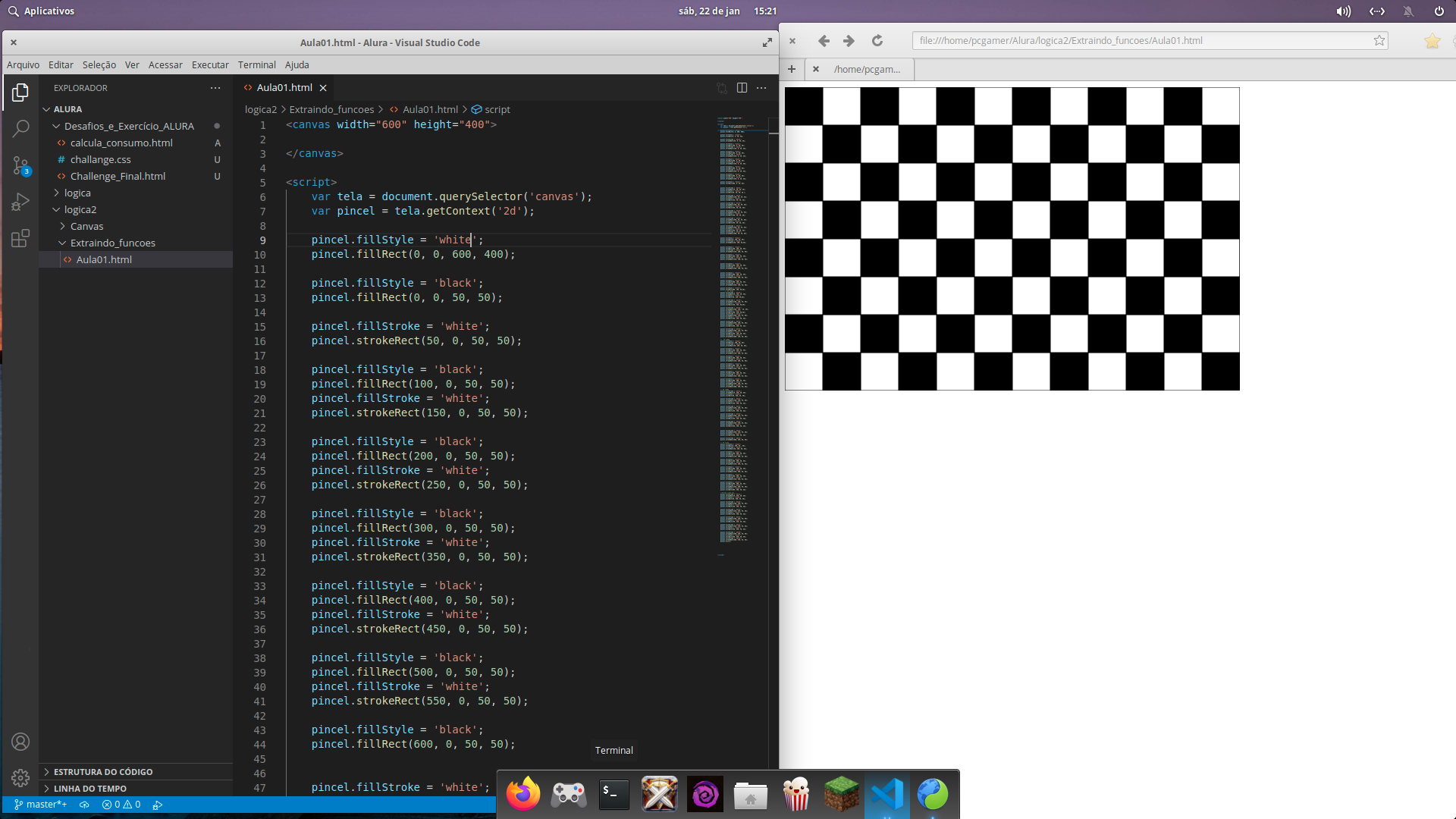Viewport: 1456px width, 819px height.
Task: Open the Arquivo menu
Action: pyautogui.click(x=23, y=65)
